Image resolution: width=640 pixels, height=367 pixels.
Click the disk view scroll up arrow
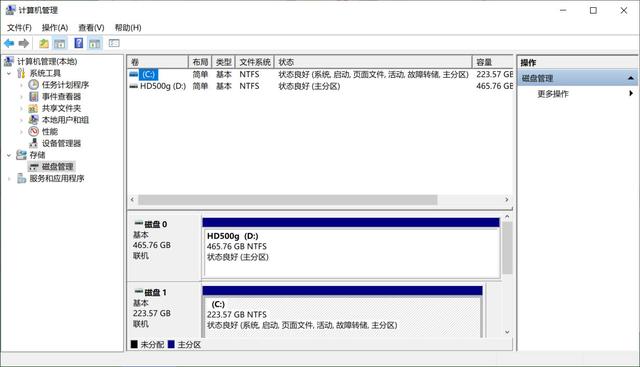pyautogui.click(x=507, y=216)
